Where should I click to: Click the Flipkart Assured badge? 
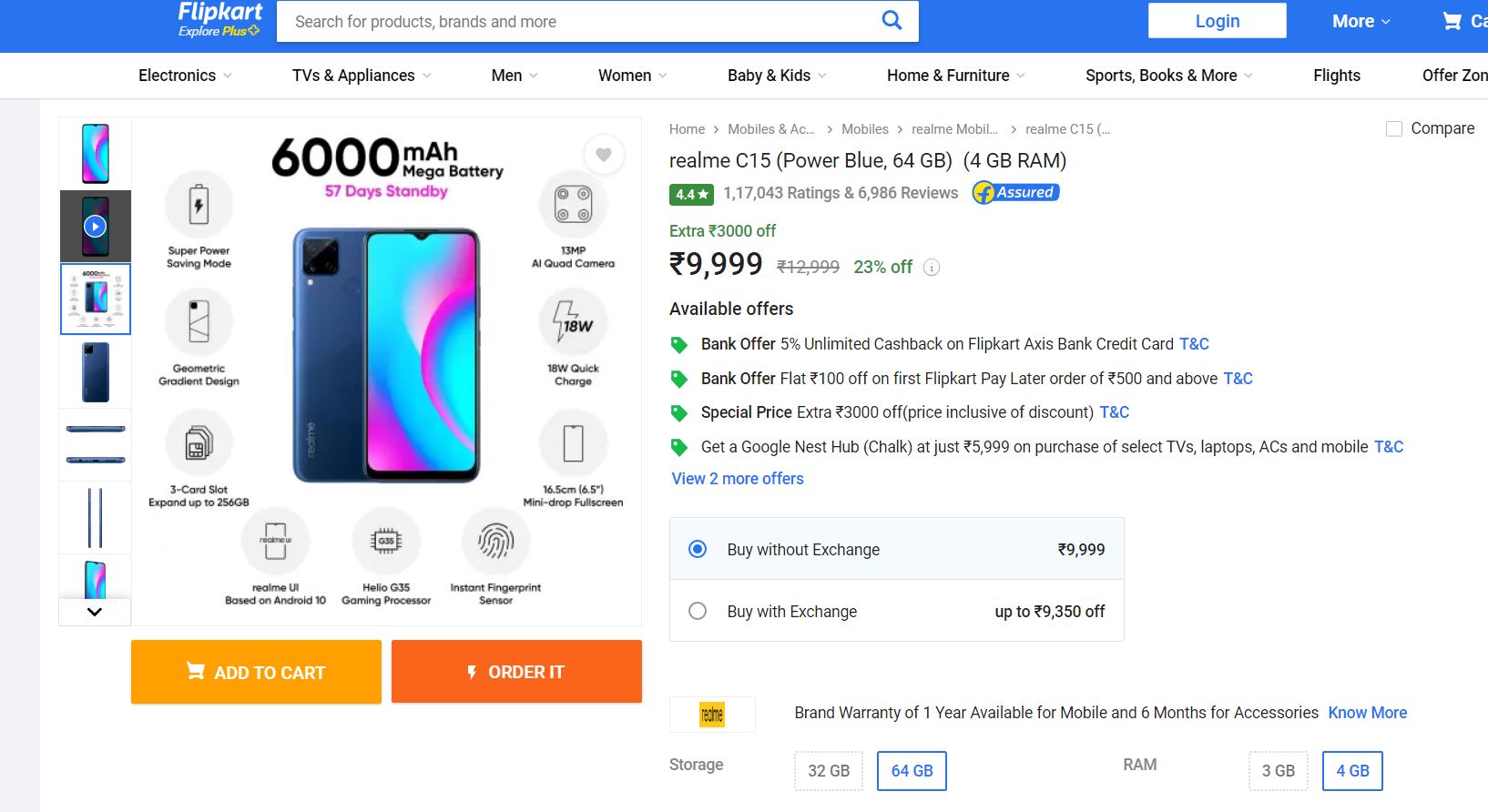coord(1015,193)
